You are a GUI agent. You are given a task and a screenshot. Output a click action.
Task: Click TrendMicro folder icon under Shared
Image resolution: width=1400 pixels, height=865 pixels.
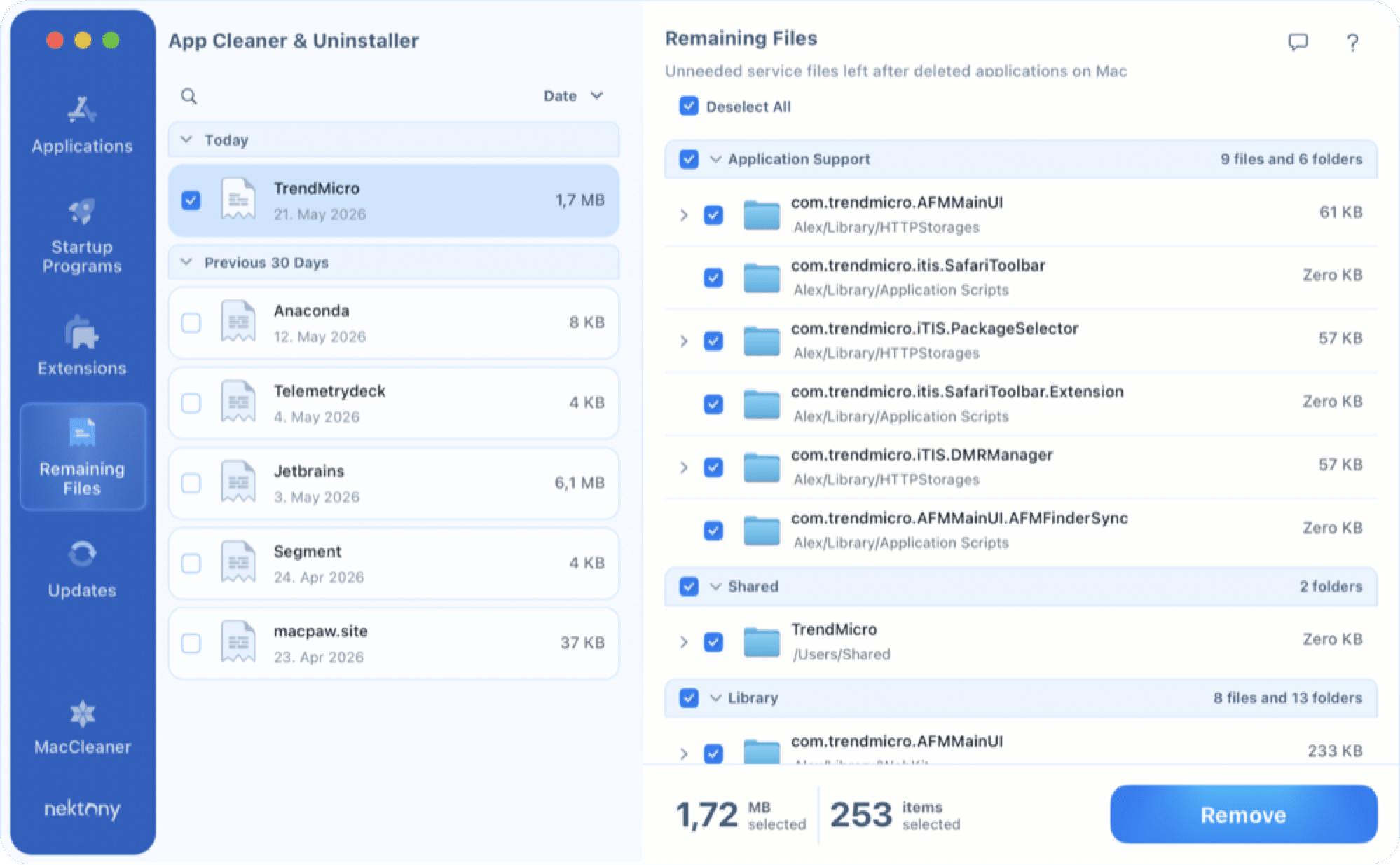[762, 642]
